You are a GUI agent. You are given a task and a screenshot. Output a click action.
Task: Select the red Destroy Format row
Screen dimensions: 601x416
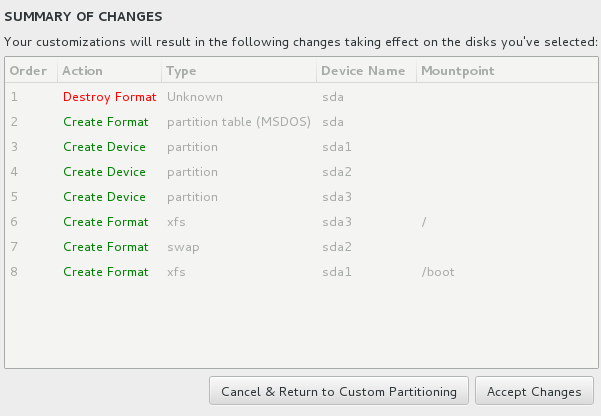coord(301,97)
